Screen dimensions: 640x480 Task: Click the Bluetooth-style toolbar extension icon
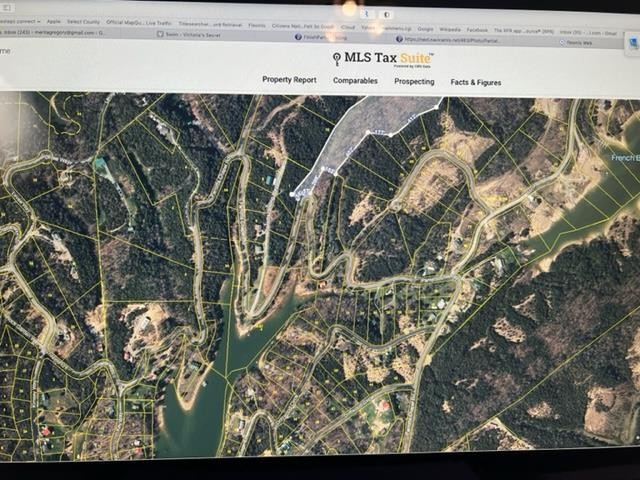click(x=367, y=14)
